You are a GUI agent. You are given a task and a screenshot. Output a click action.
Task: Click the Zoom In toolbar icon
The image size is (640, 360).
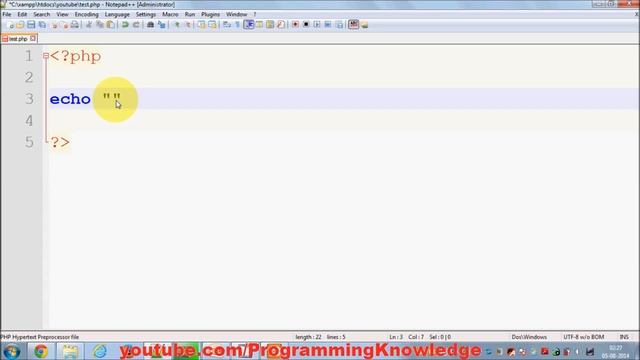(177, 25)
